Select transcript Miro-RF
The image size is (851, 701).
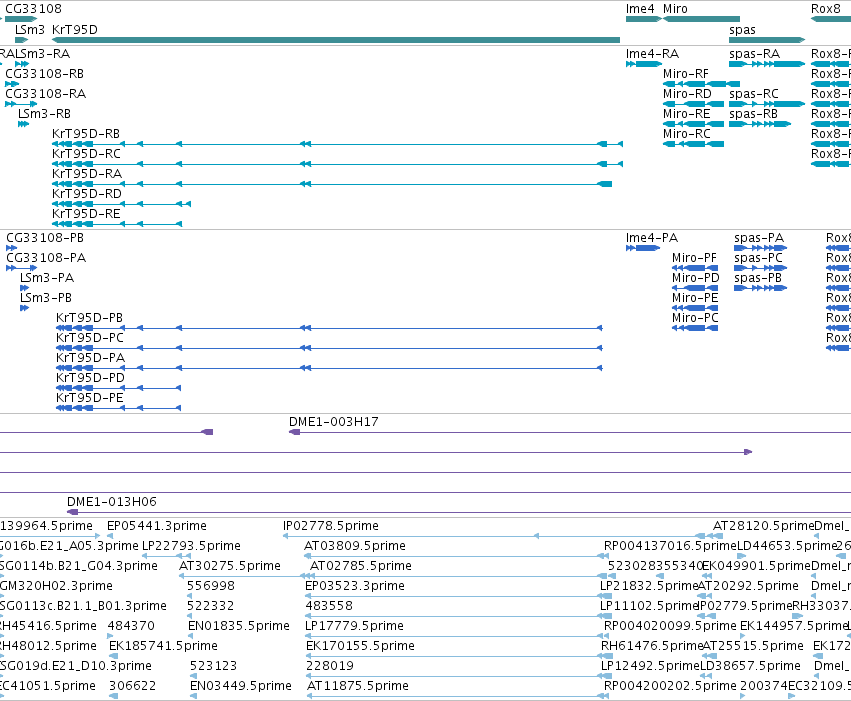(701, 84)
